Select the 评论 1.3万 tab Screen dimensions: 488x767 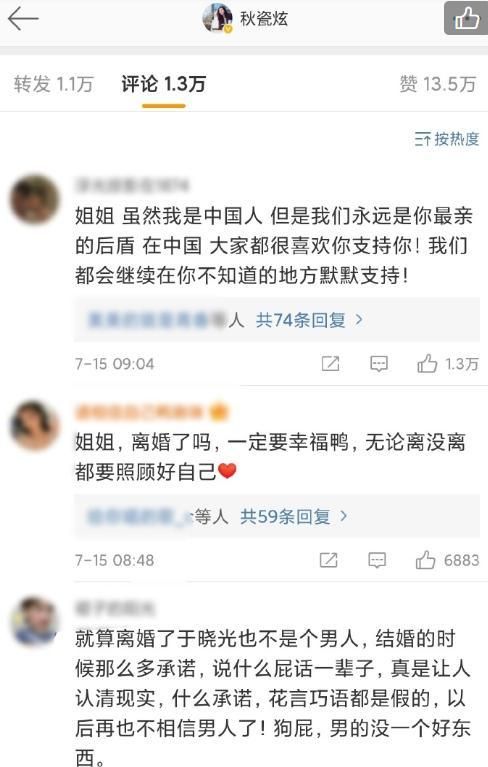pos(163,84)
